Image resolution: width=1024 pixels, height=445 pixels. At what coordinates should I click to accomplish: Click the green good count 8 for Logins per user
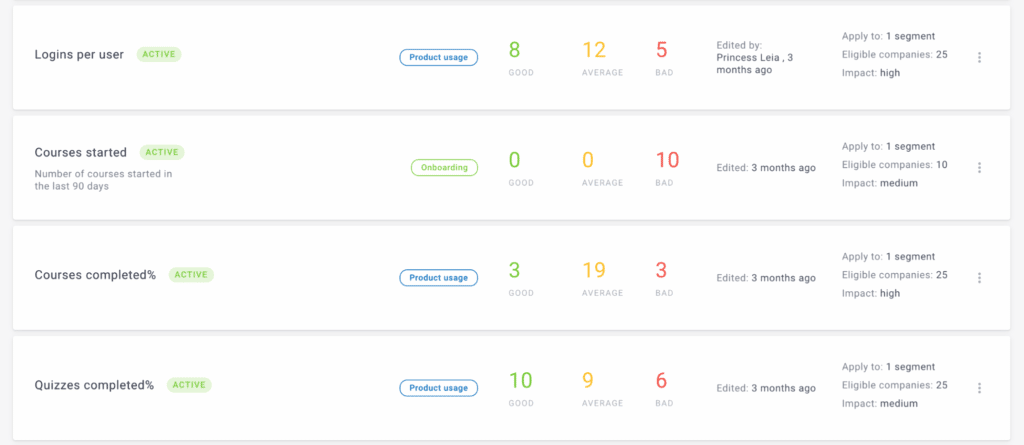pos(515,50)
